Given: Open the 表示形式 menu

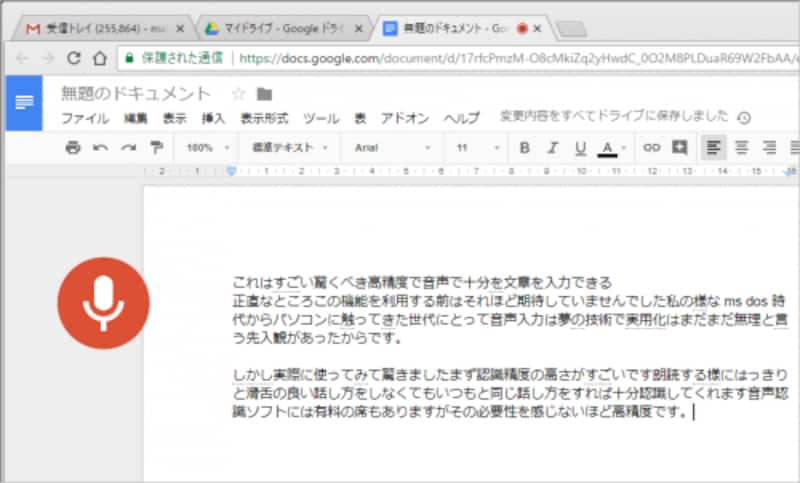Looking at the screenshot, I should point(264,118).
